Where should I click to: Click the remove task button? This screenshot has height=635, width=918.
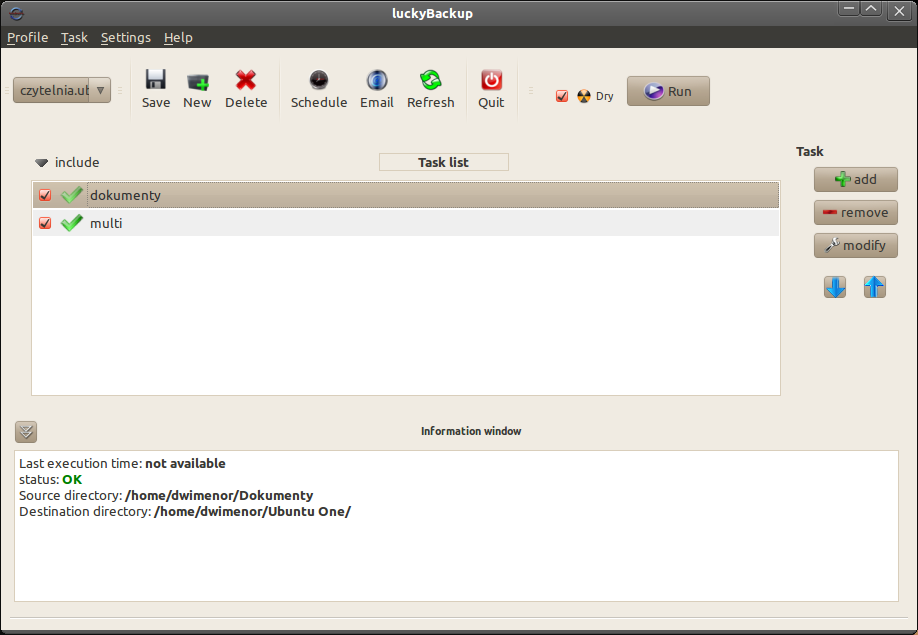coord(855,212)
